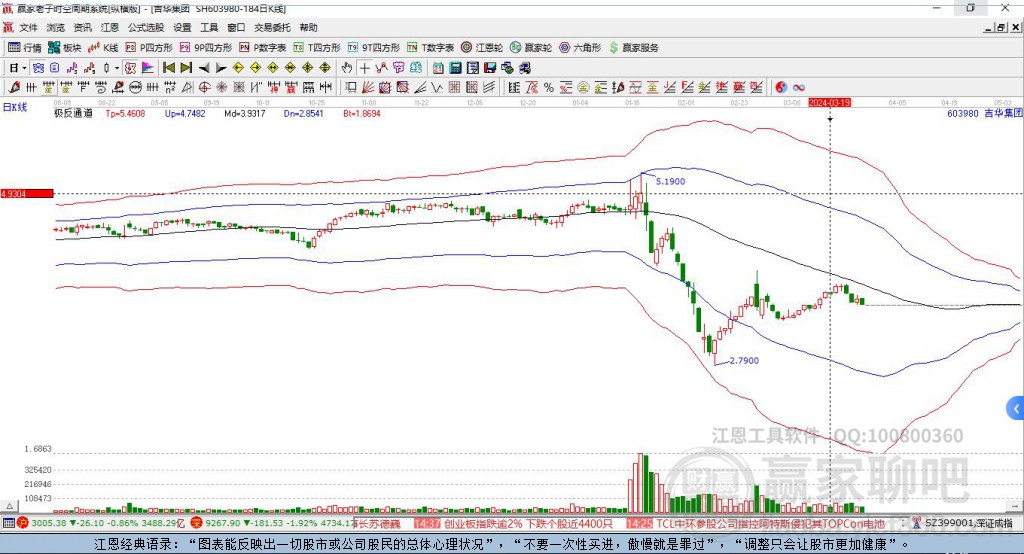Open the 浏览 menu
Viewport: 1024px width, 554px height.
point(56,27)
